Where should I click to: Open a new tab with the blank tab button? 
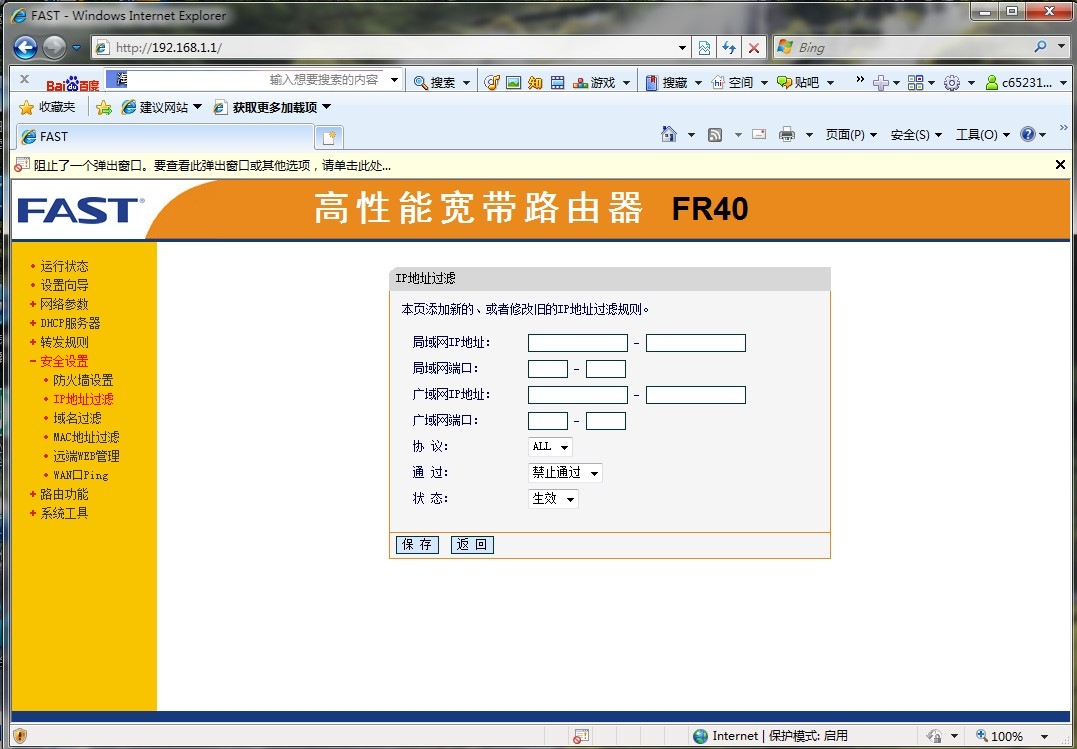(x=329, y=137)
